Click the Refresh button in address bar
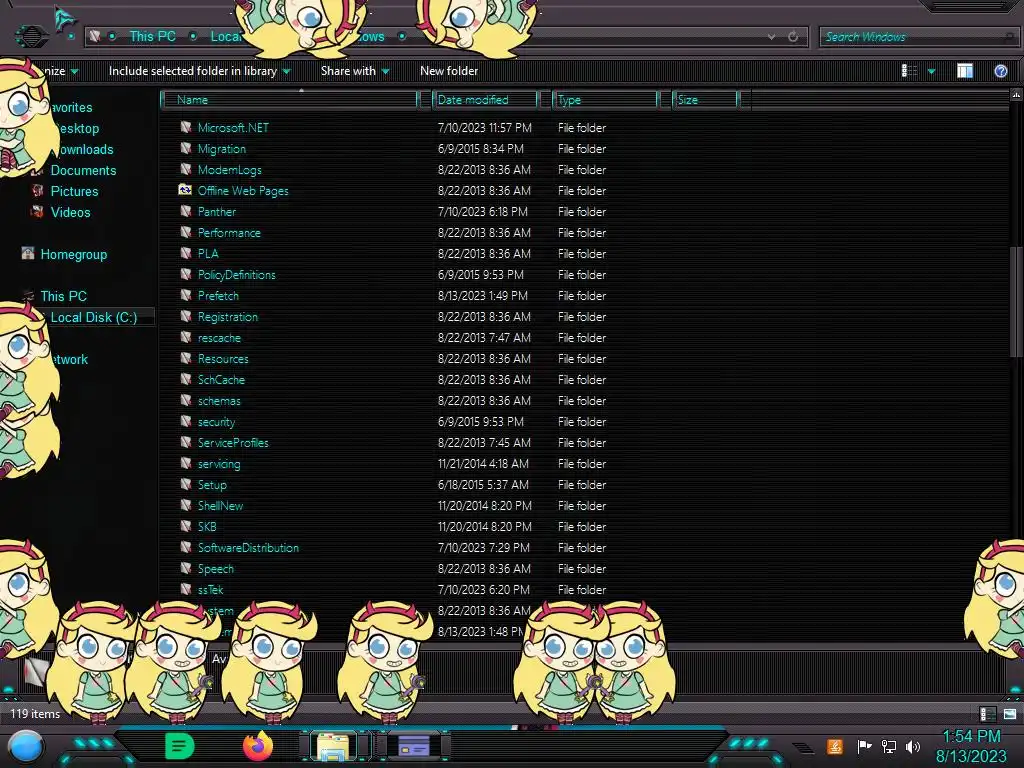Screen dimensions: 1024x768 pyautogui.click(x=793, y=37)
